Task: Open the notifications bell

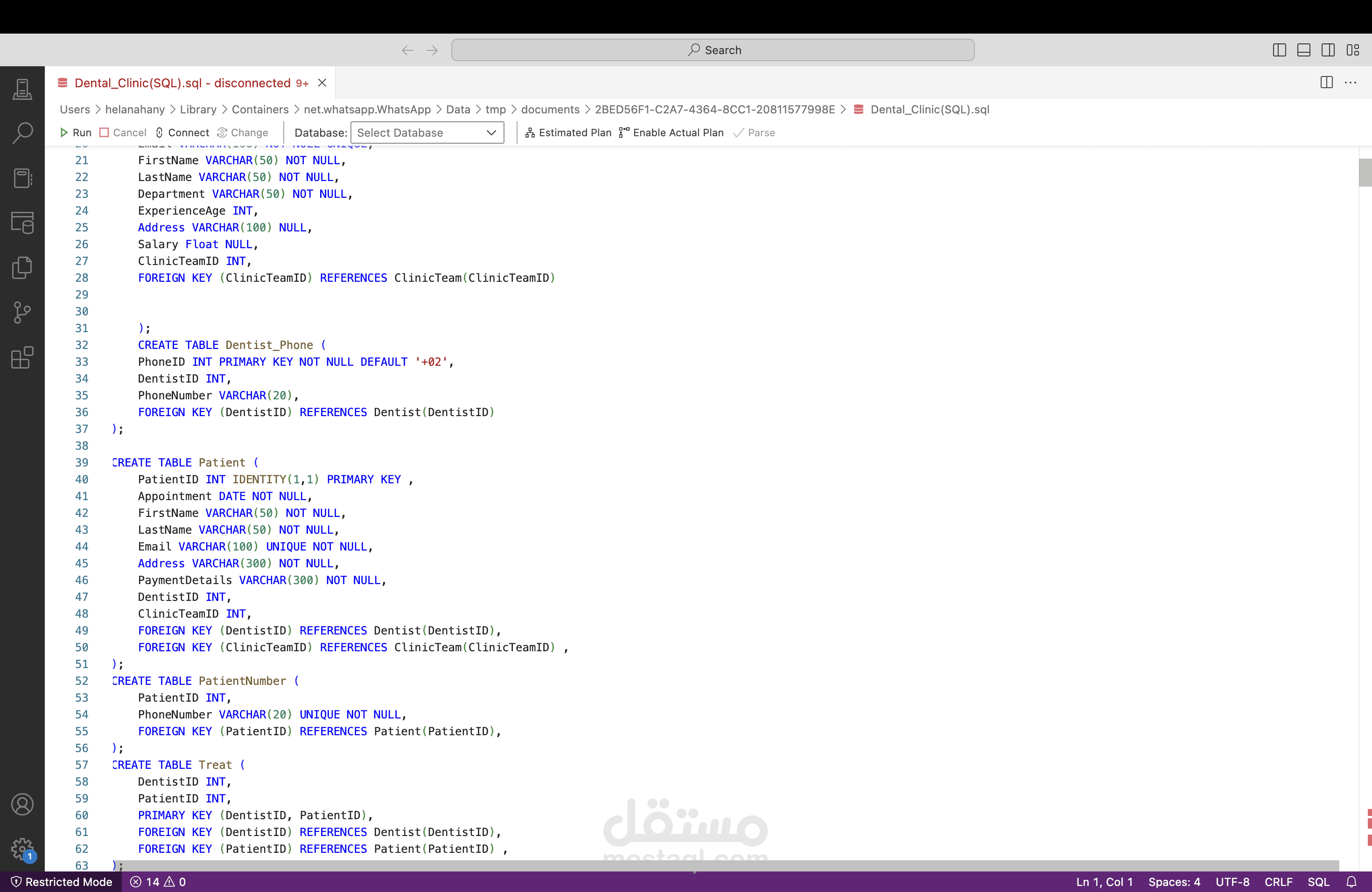Action: point(1351,882)
